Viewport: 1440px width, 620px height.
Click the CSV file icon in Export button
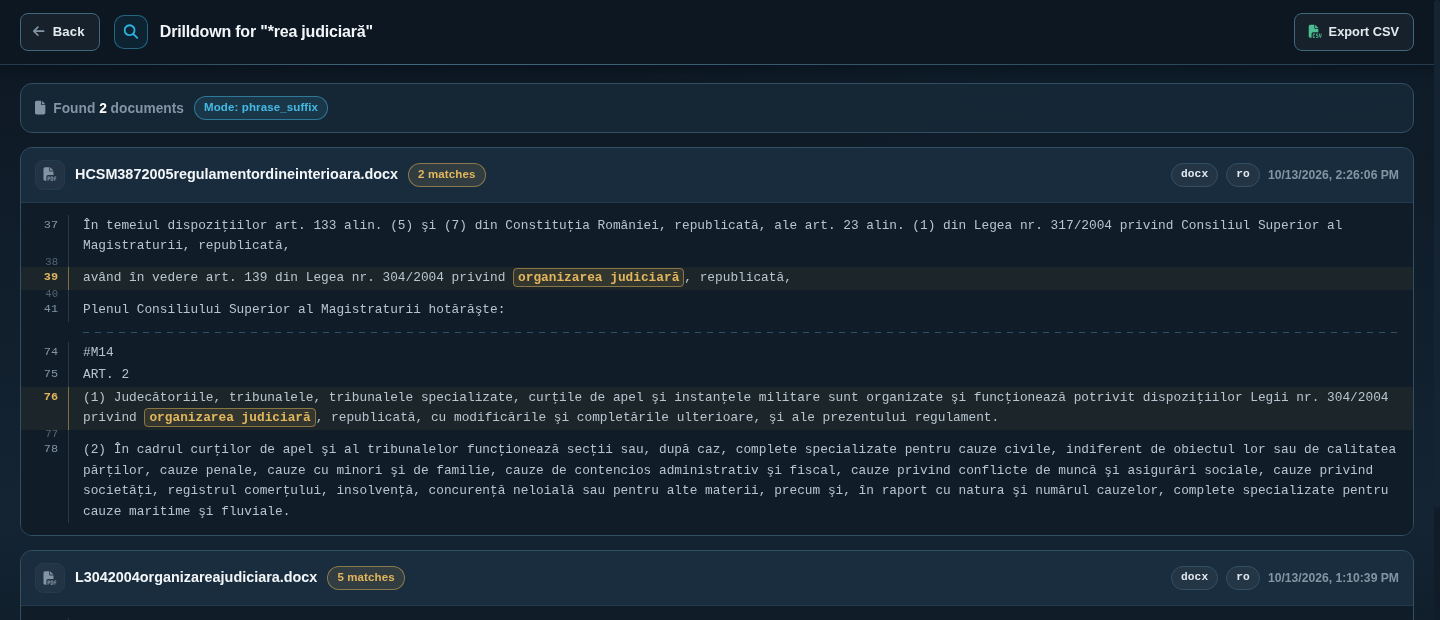(x=1315, y=32)
